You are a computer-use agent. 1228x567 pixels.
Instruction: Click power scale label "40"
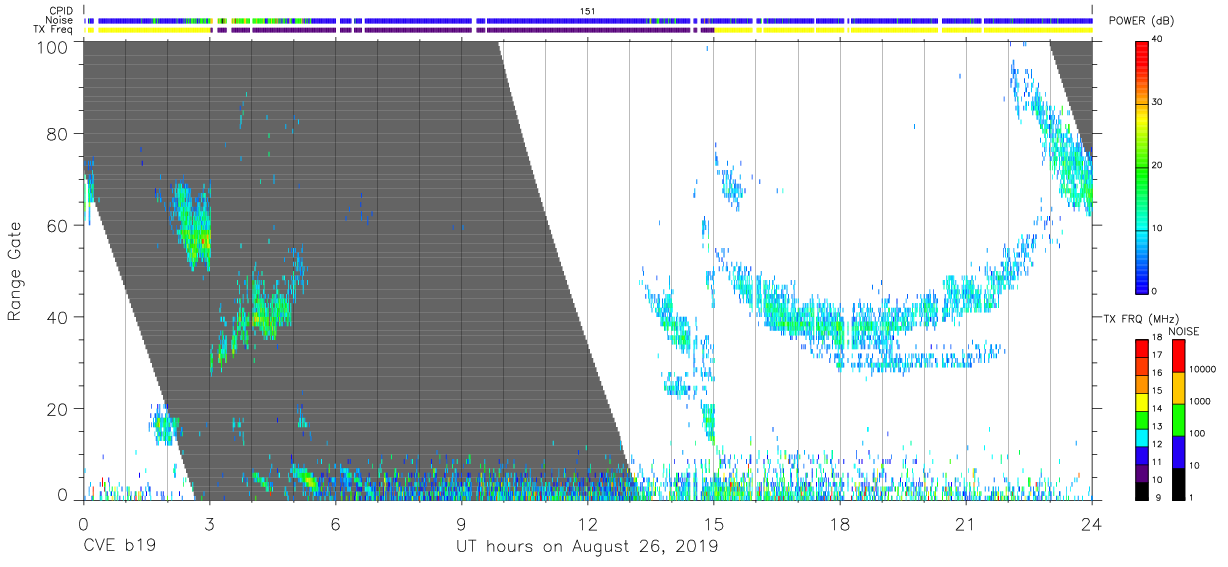[1159, 38]
